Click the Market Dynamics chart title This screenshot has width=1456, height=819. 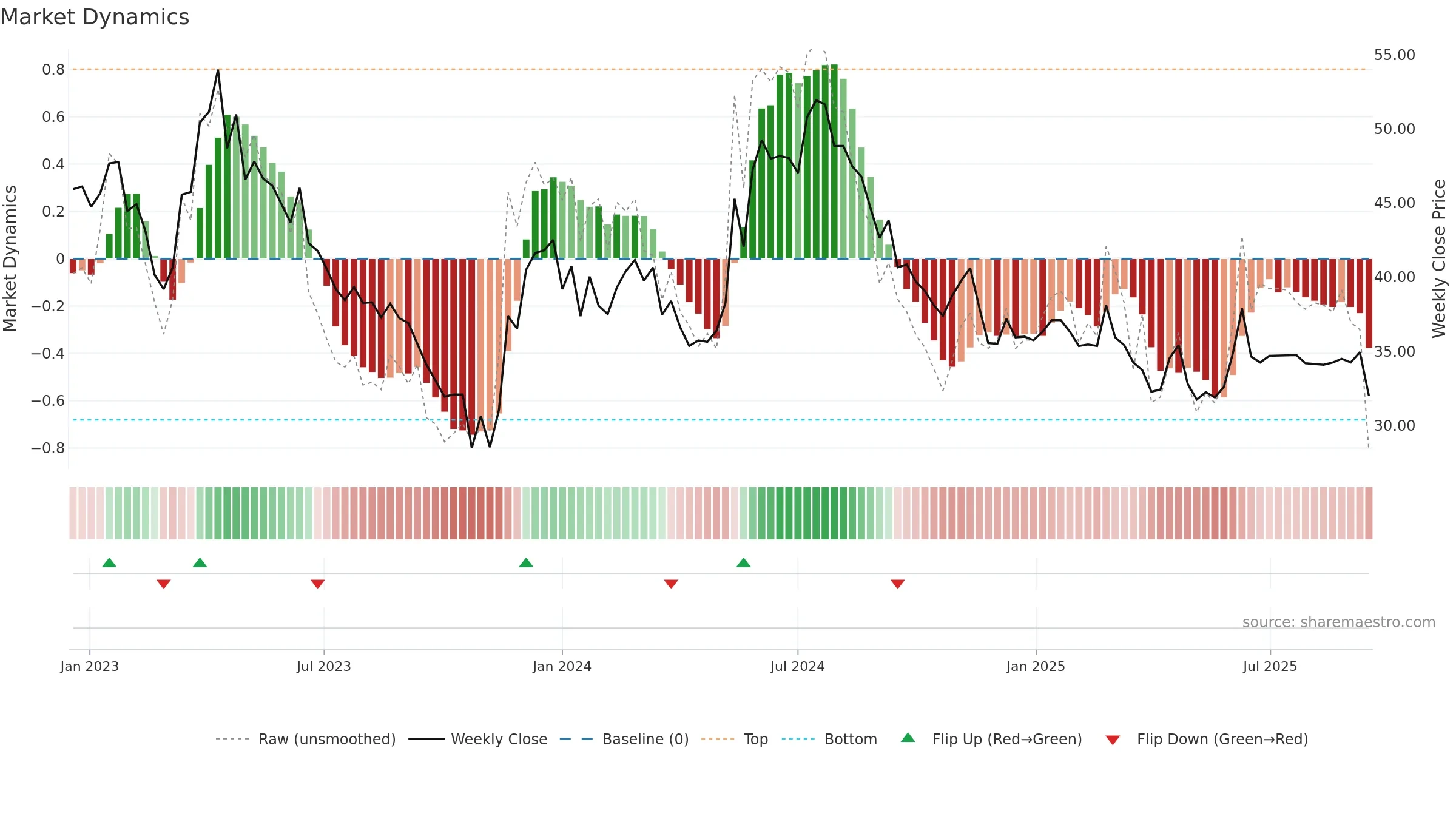pyautogui.click(x=95, y=17)
